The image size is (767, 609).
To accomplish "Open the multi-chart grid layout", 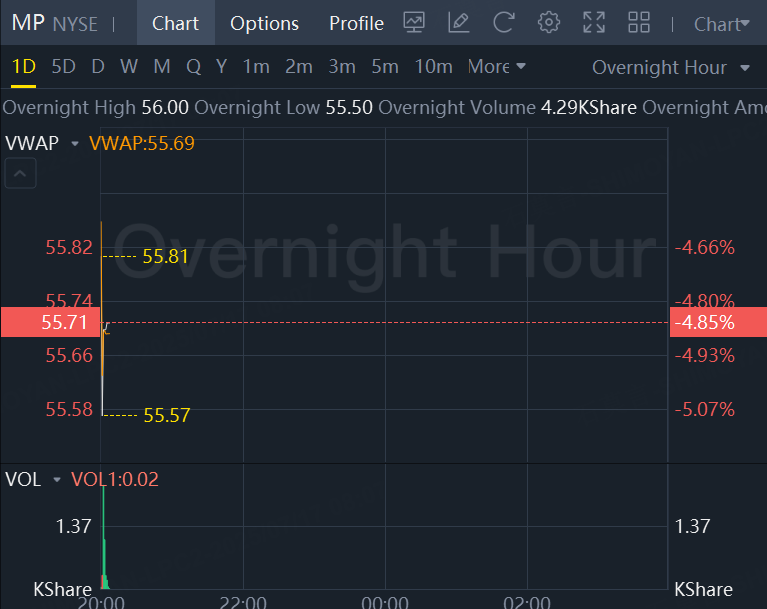I will coord(639,22).
